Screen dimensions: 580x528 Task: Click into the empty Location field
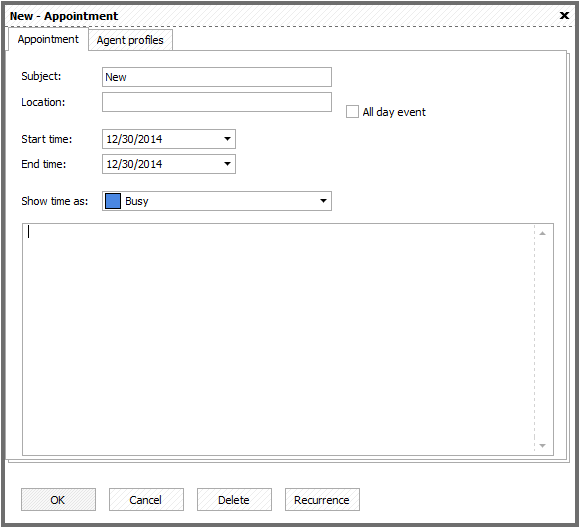click(217, 102)
